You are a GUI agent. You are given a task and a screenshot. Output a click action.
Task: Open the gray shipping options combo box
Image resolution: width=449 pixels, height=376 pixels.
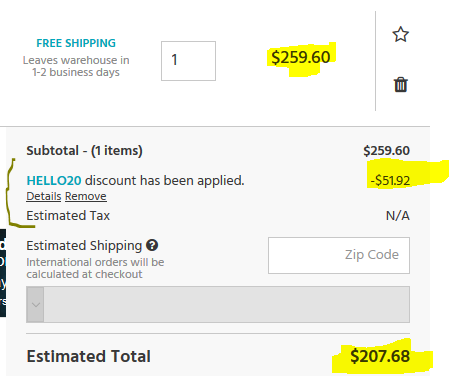tap(218, 304)
